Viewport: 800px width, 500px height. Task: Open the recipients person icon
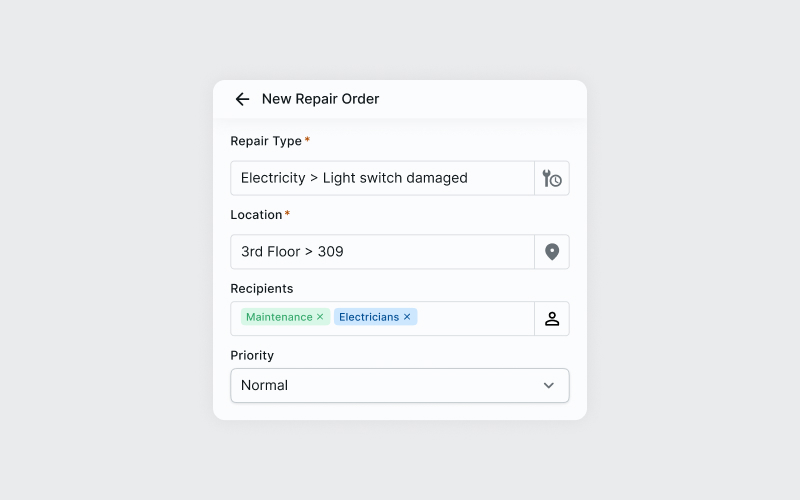click(x=552, y=319)
